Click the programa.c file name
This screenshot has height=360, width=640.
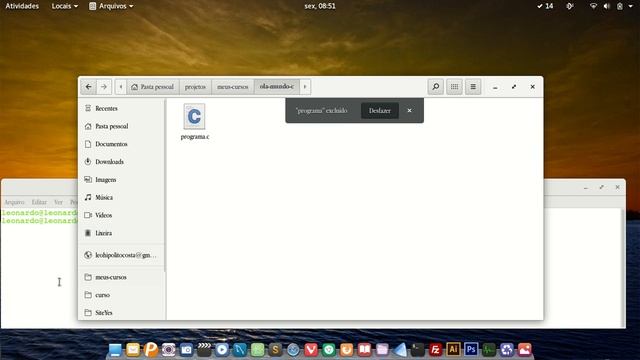click(195, 137)
